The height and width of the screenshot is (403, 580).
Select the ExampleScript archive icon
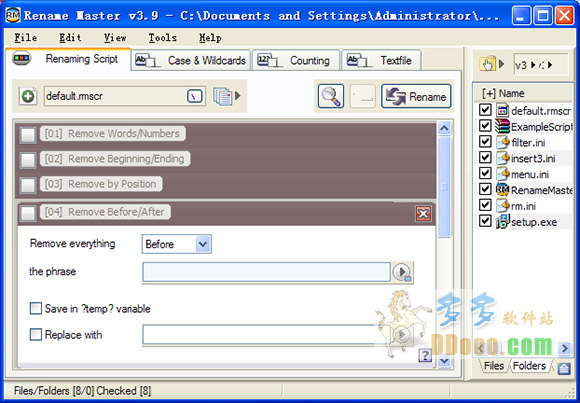tap(503, 126)
